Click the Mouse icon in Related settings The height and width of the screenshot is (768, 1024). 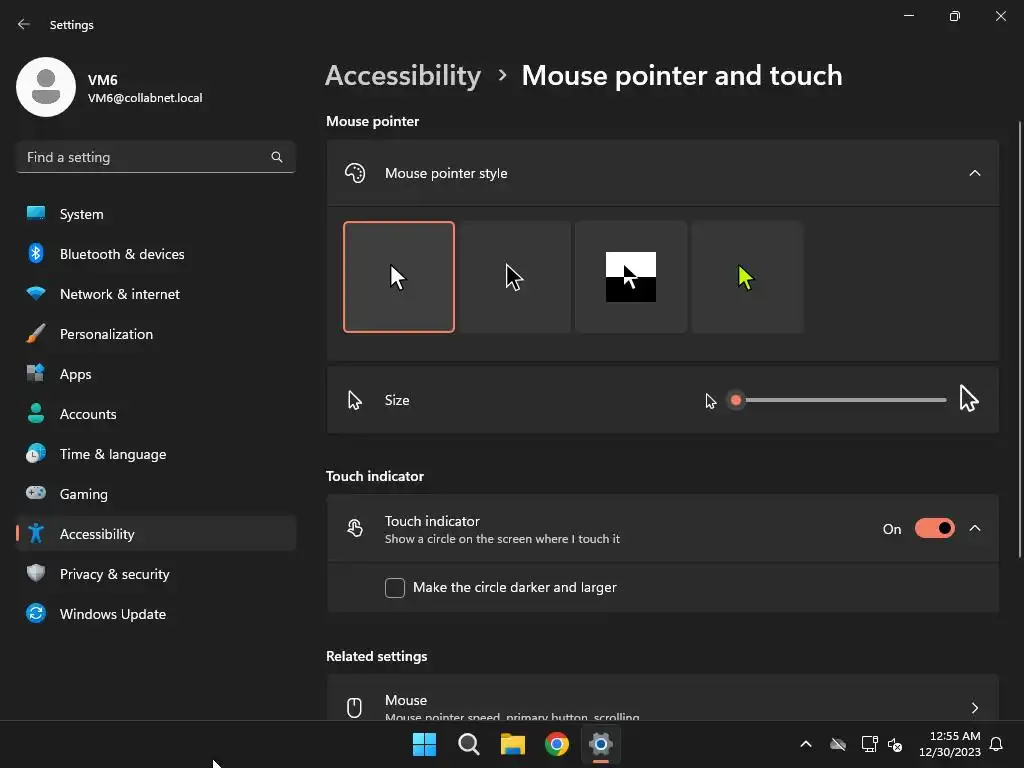tap(354, 708)
